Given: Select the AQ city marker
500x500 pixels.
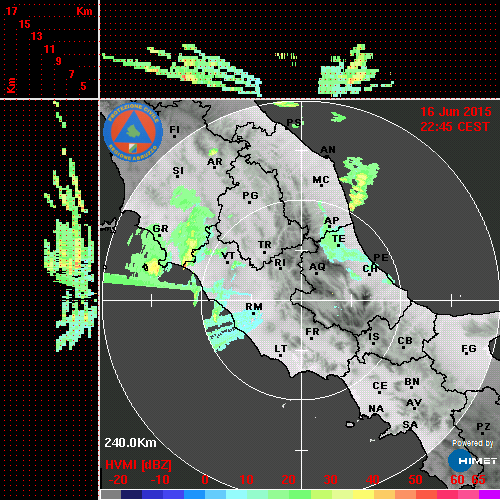Looking at the screenshot, I should (x=316, y=274).
